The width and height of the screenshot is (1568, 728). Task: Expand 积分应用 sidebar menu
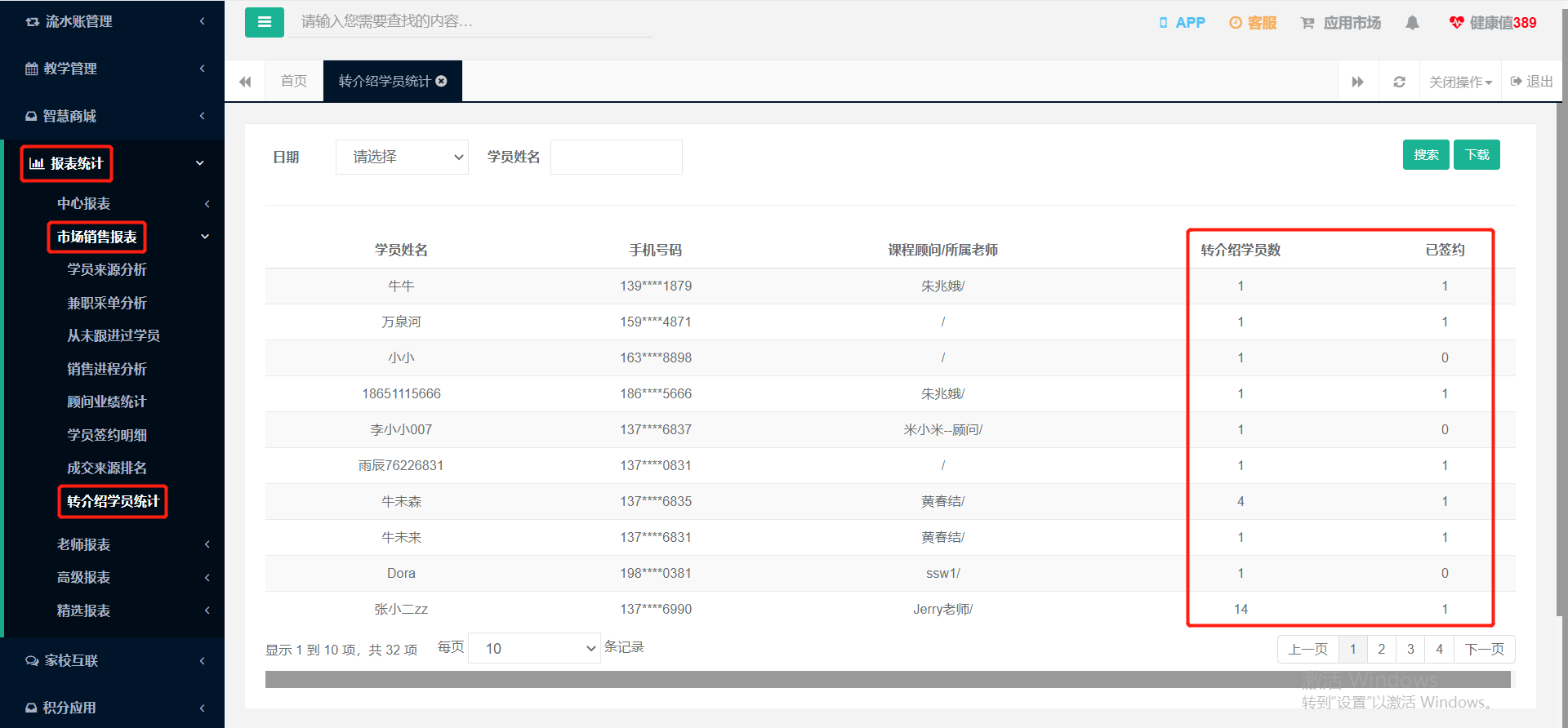(x=113, y=708)
